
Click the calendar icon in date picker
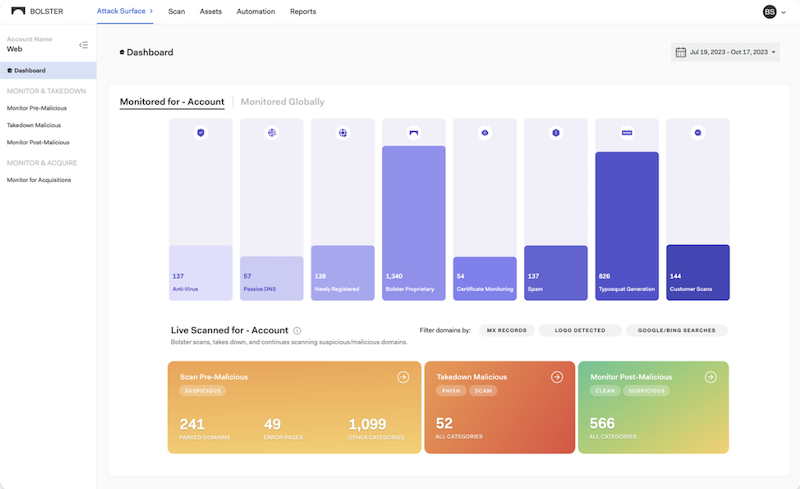(681, 52)
